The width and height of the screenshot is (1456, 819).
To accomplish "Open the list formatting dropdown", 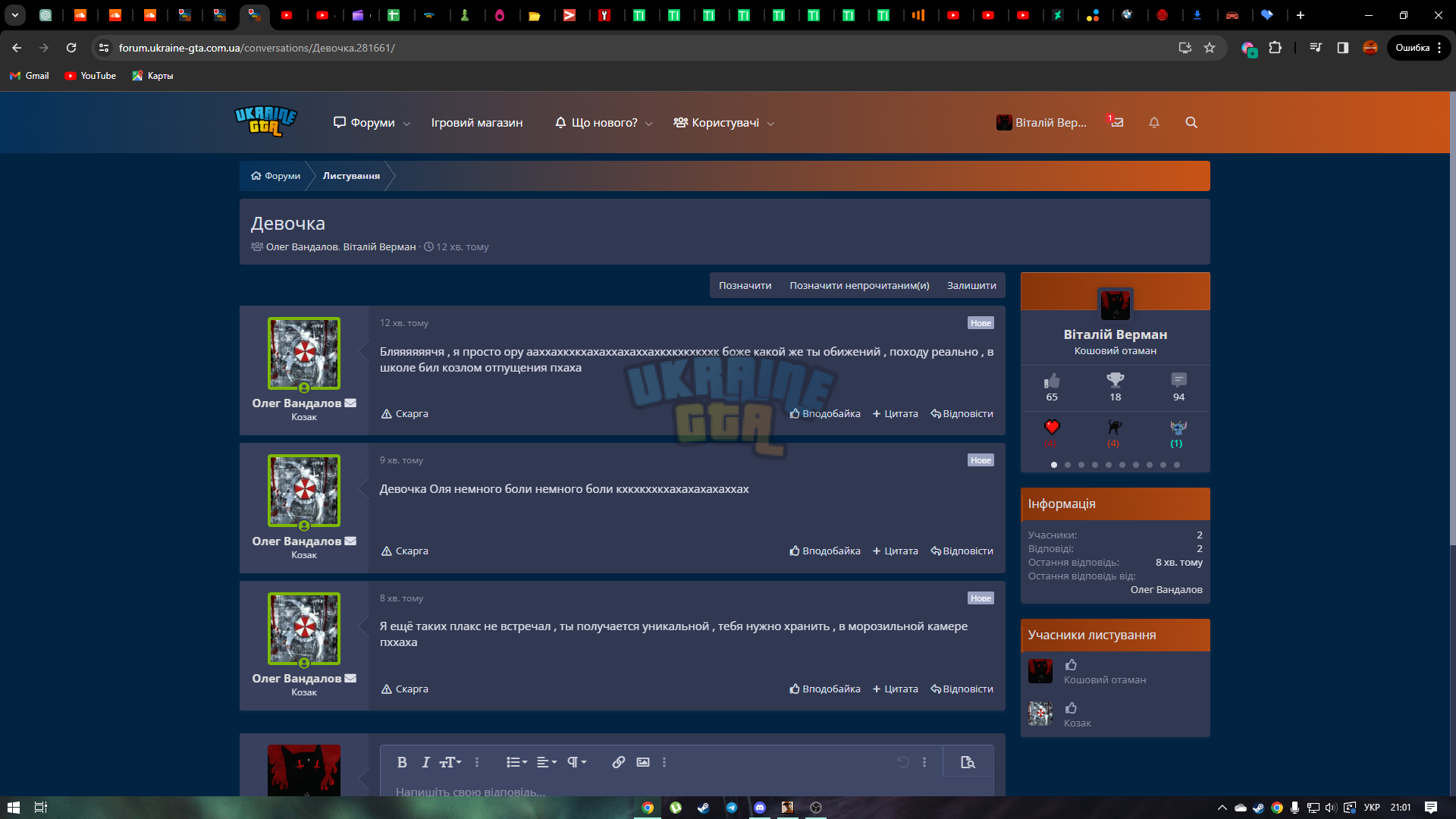I will tap(516, 762).
